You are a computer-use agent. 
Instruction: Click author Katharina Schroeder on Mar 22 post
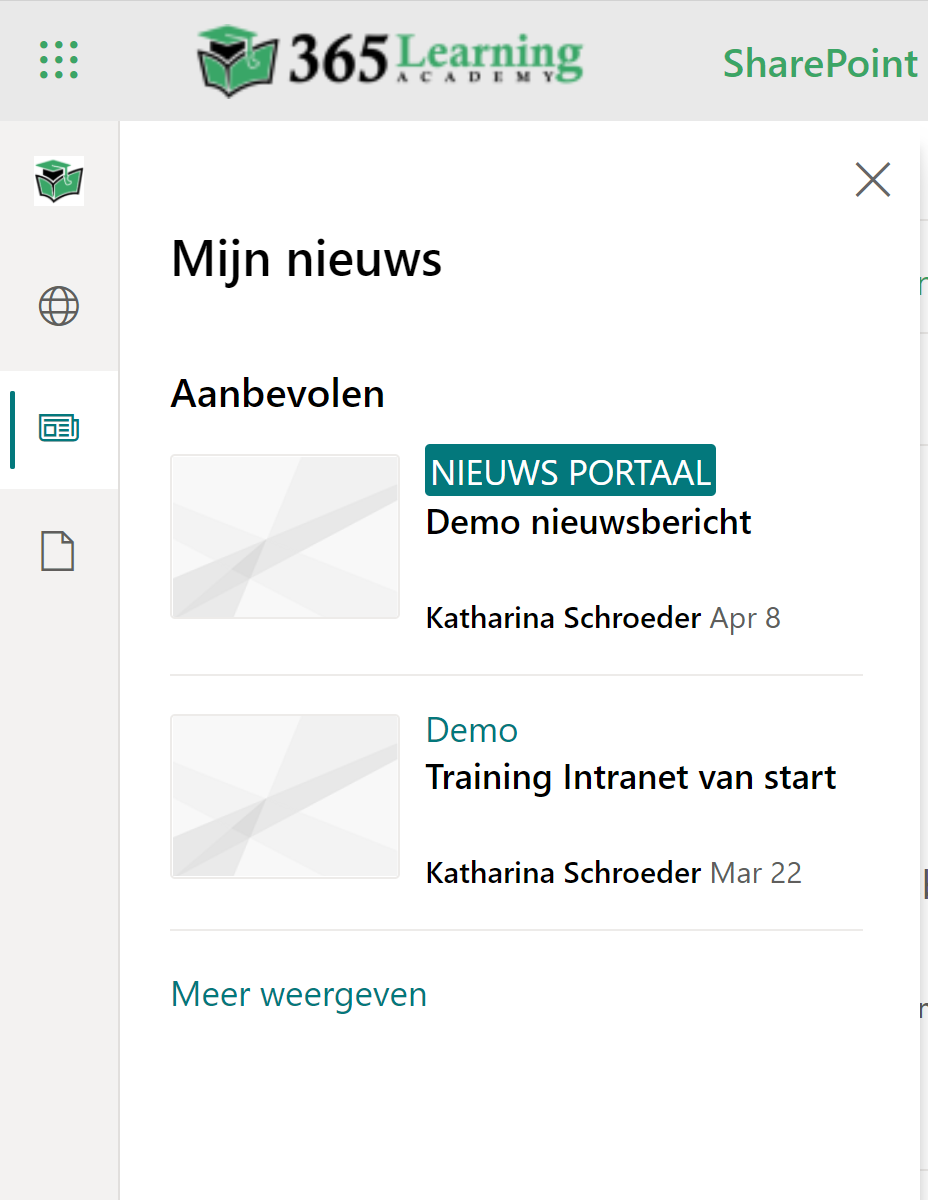click(563, 873)
